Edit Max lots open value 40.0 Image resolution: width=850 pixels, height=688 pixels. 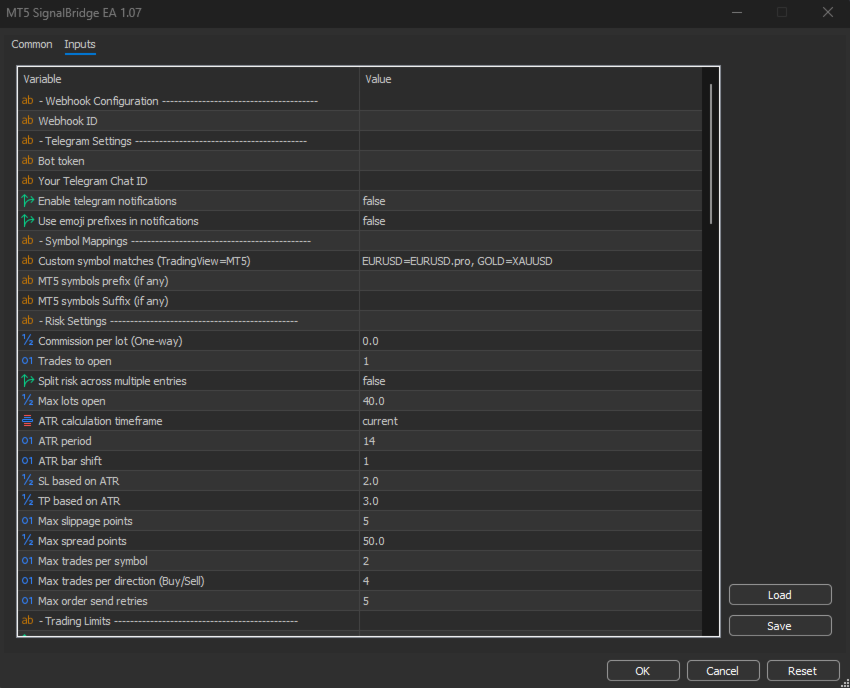click(x=531, y=401)
